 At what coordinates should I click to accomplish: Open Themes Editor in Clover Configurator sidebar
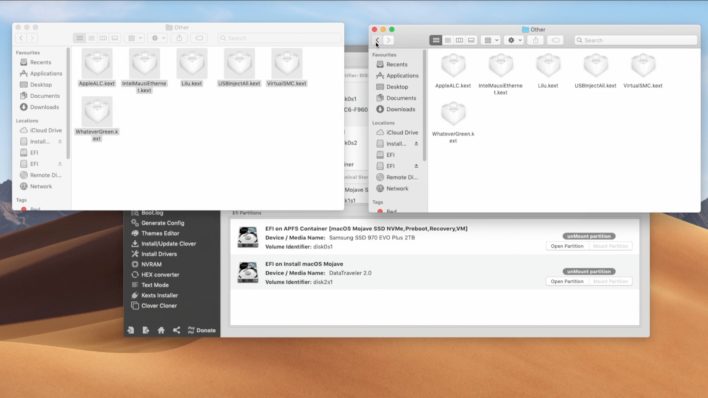click(x=155, y=234)
